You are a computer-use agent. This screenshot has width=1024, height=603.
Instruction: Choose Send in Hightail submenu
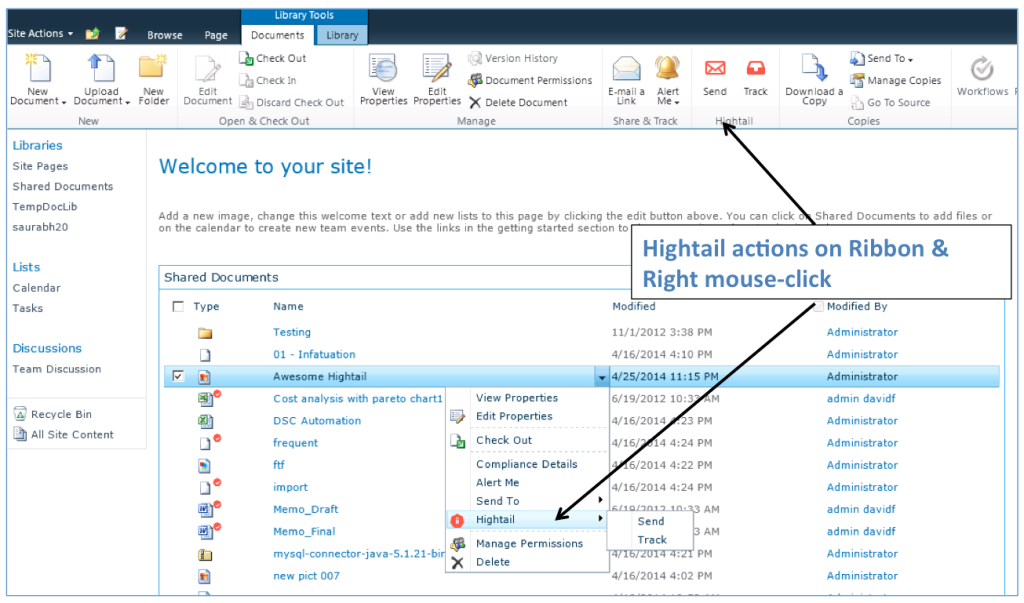651,521
